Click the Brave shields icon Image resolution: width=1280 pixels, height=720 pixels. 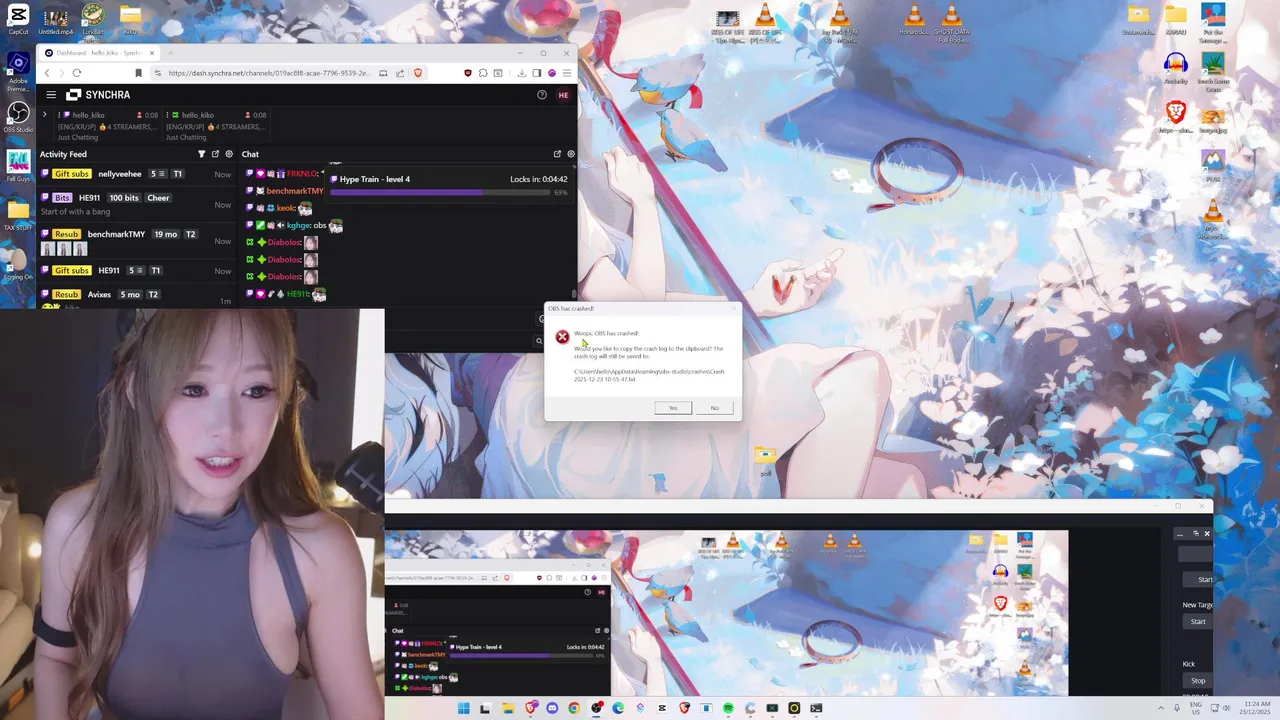point(418,73)
